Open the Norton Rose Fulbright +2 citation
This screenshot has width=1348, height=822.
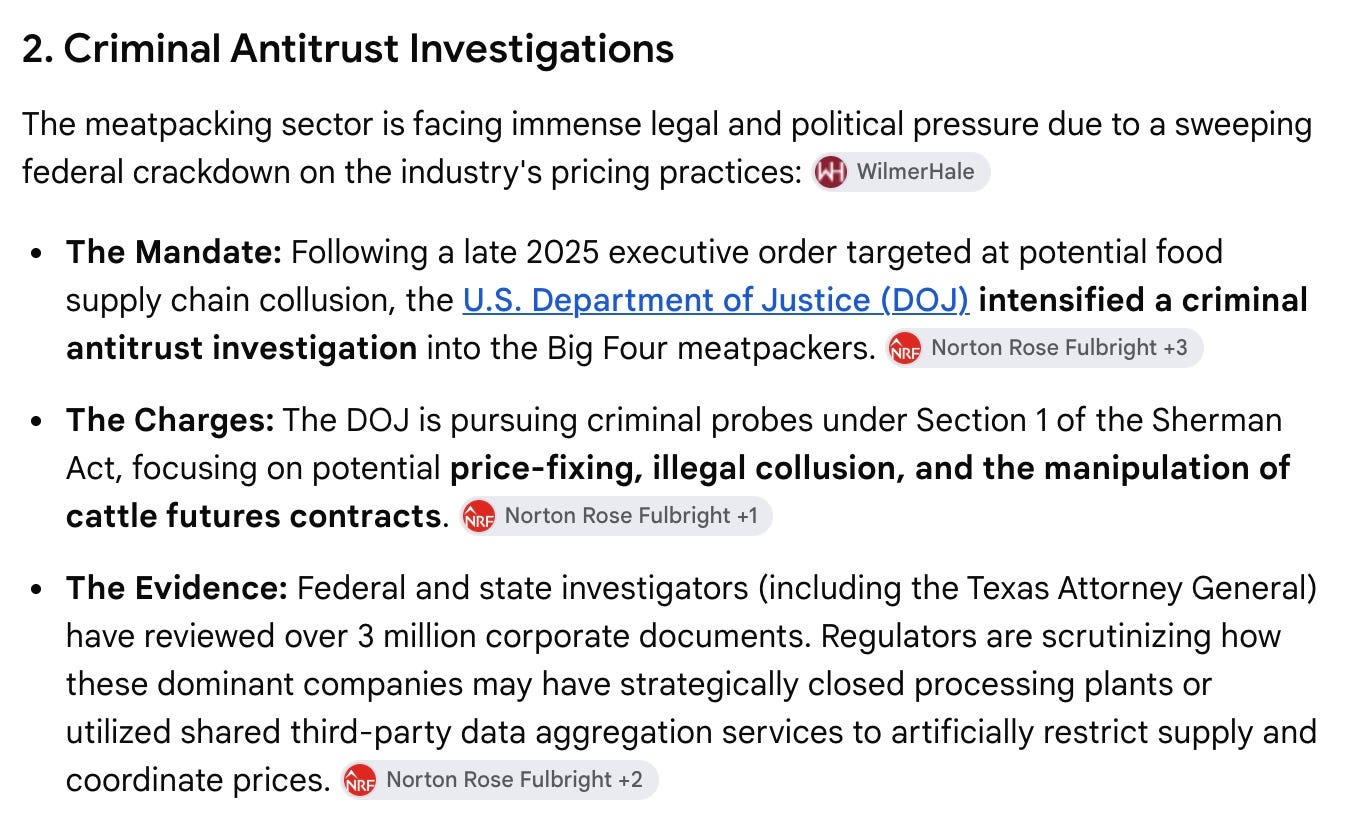coord(499,780)
